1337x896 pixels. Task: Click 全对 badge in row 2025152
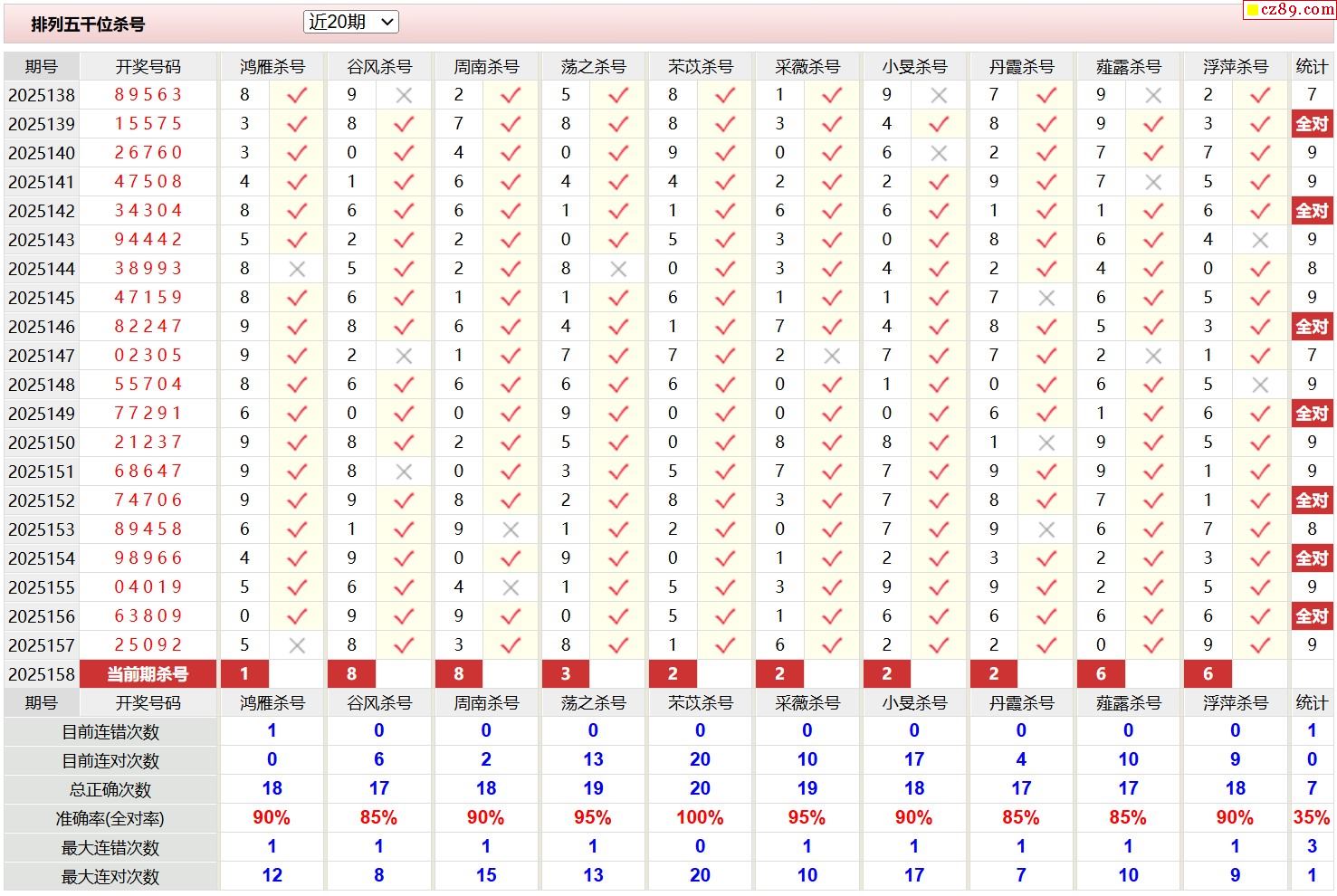(x=1312, y=500)
